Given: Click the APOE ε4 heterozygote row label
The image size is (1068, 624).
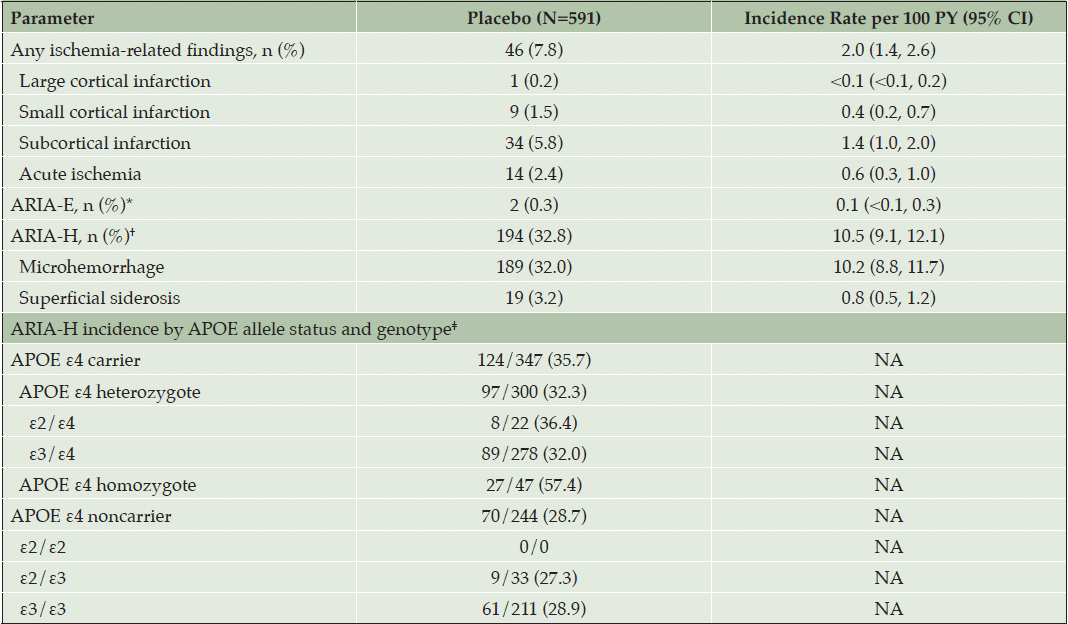Looking at the screenshot, I should click(x=110, y=392).
